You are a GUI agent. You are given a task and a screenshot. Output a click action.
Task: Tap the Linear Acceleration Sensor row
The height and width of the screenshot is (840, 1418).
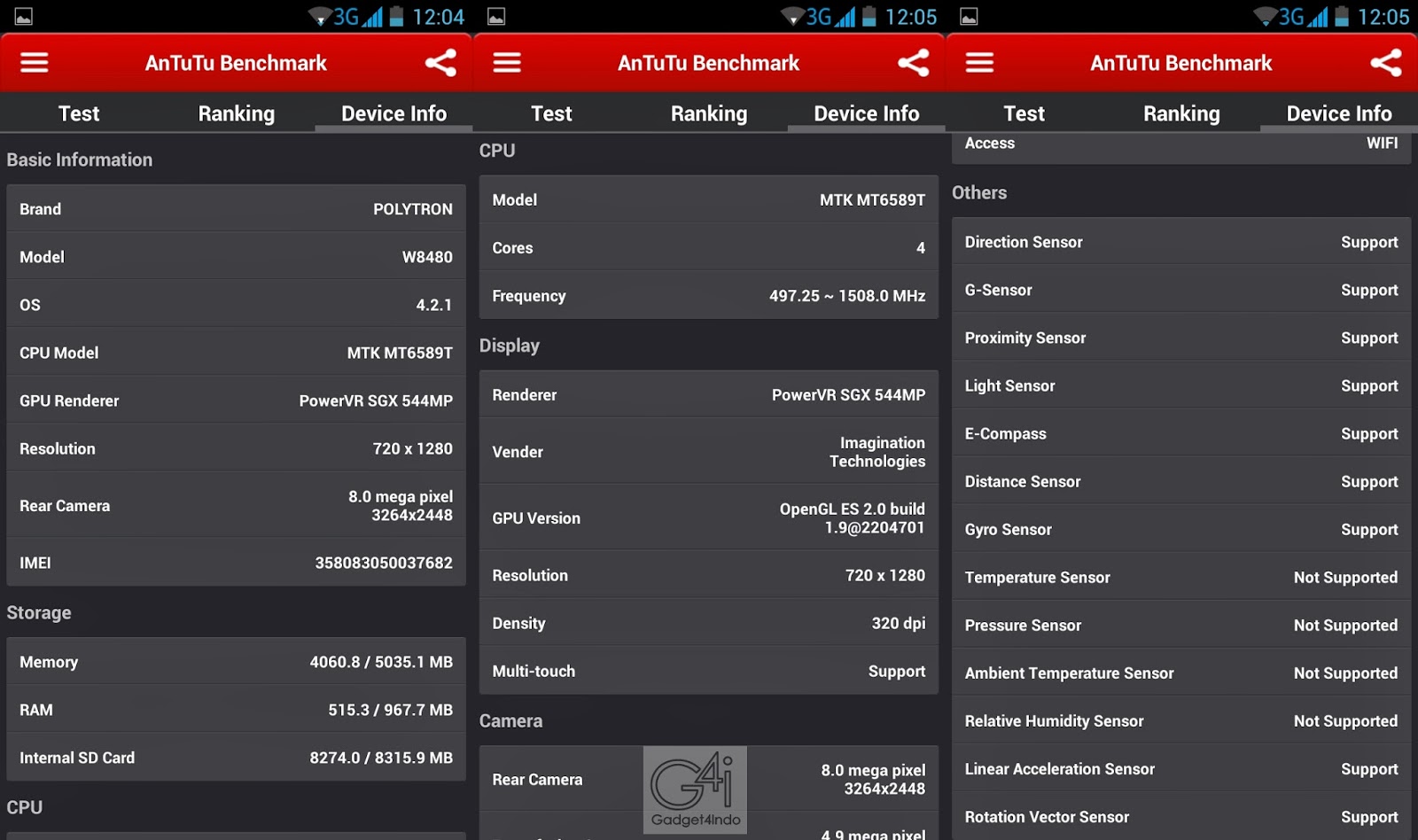[1181, 768]
